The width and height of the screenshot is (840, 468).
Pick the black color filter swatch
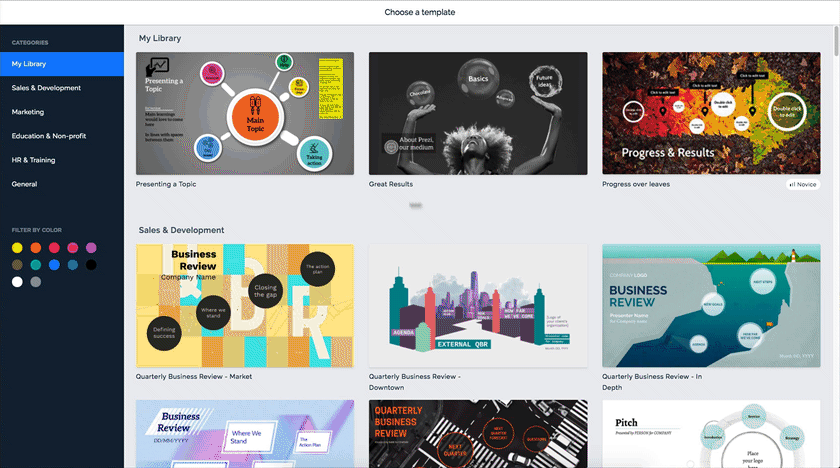(91, 265)
